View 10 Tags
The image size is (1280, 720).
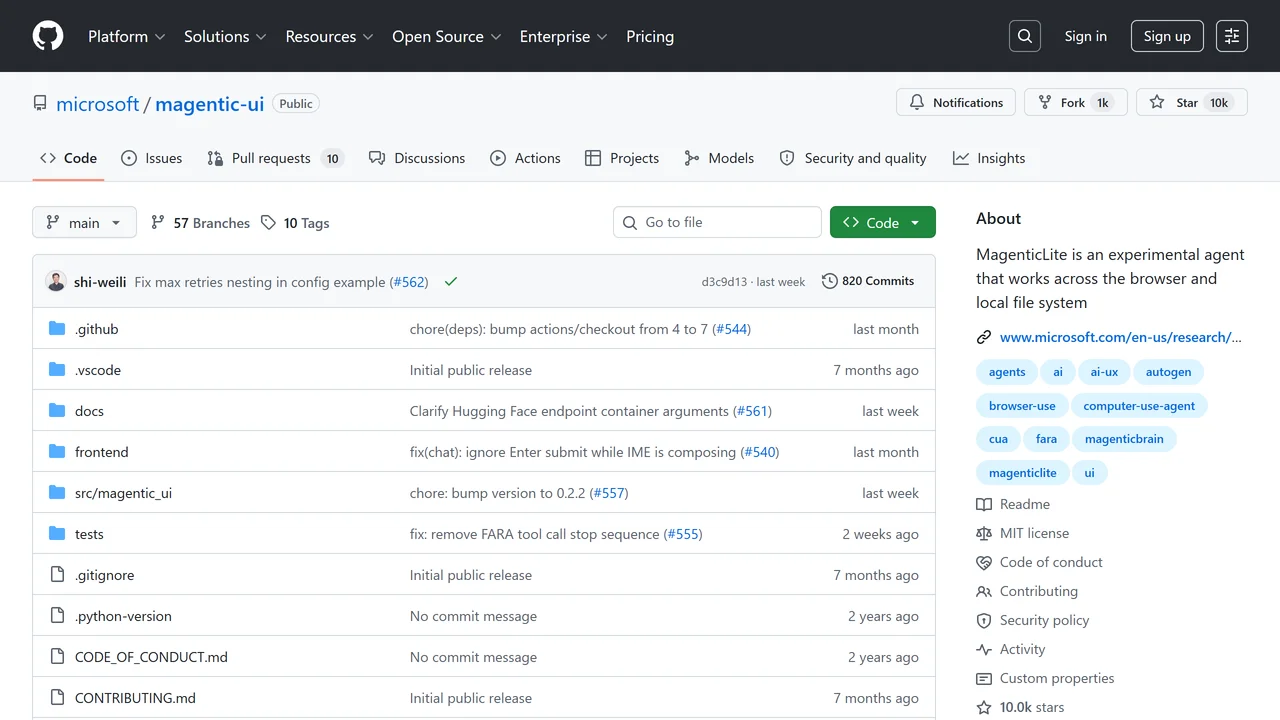coord(295,223)
